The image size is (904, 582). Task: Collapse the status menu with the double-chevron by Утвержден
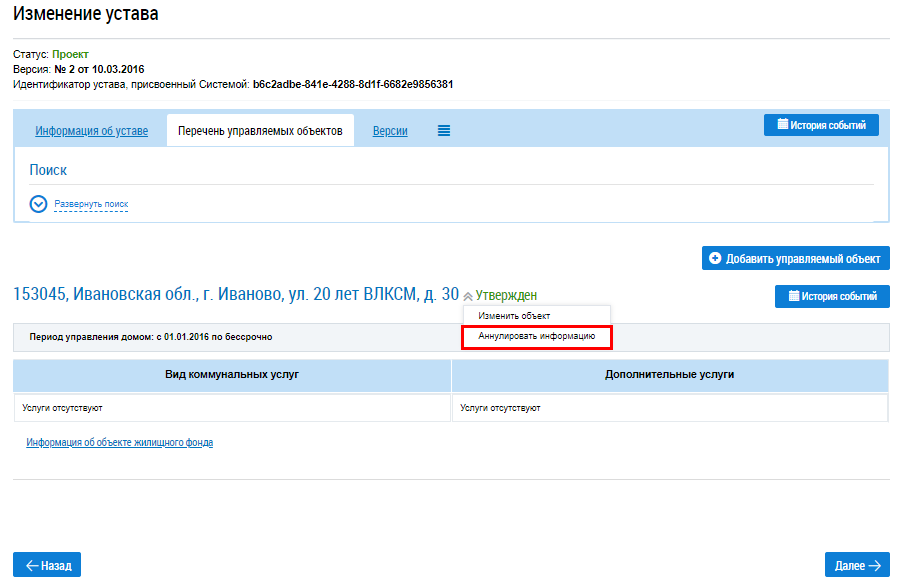click(x=468, y=296)
